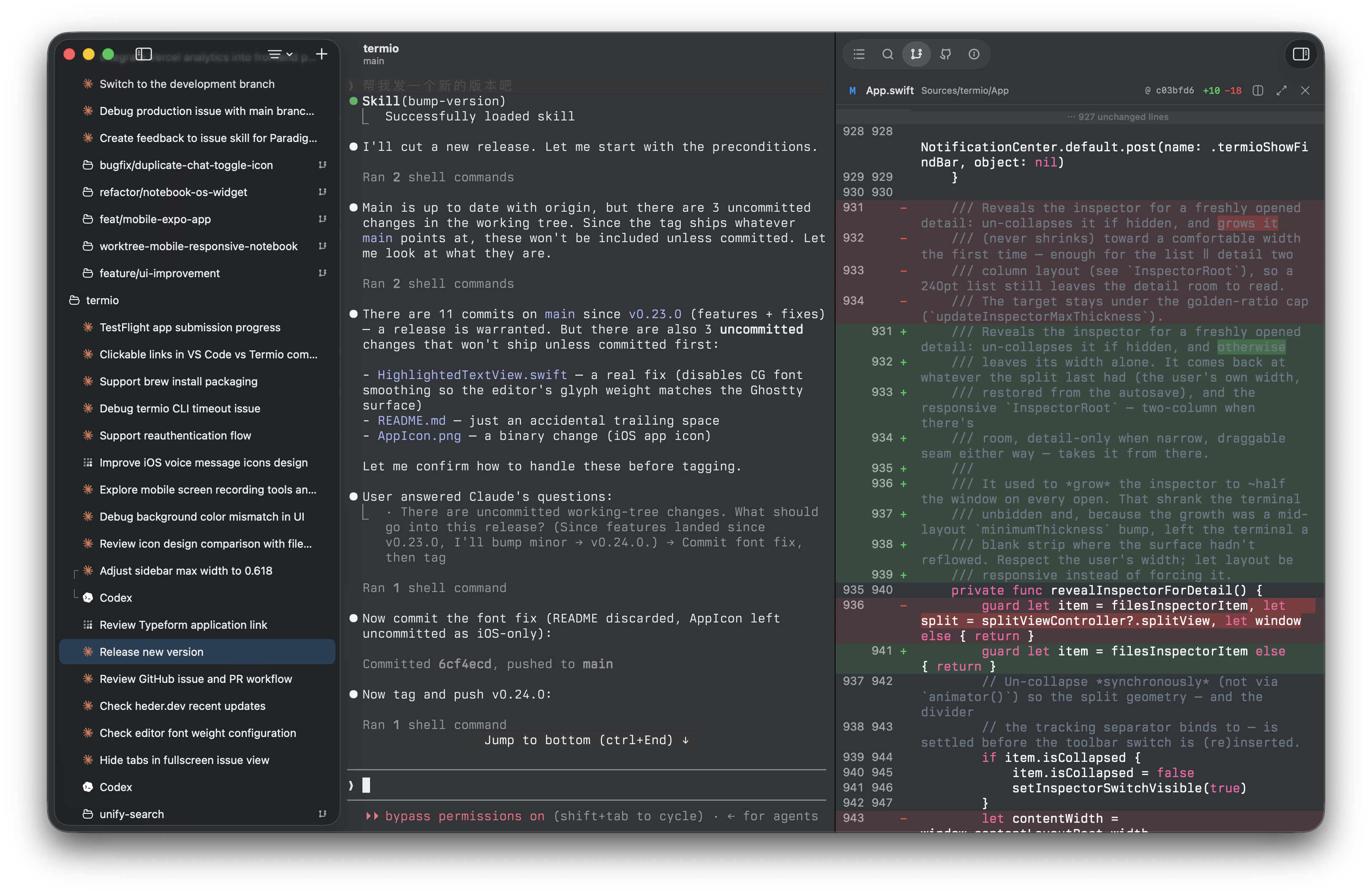Expand the diff to full size

click(1282, 90)
